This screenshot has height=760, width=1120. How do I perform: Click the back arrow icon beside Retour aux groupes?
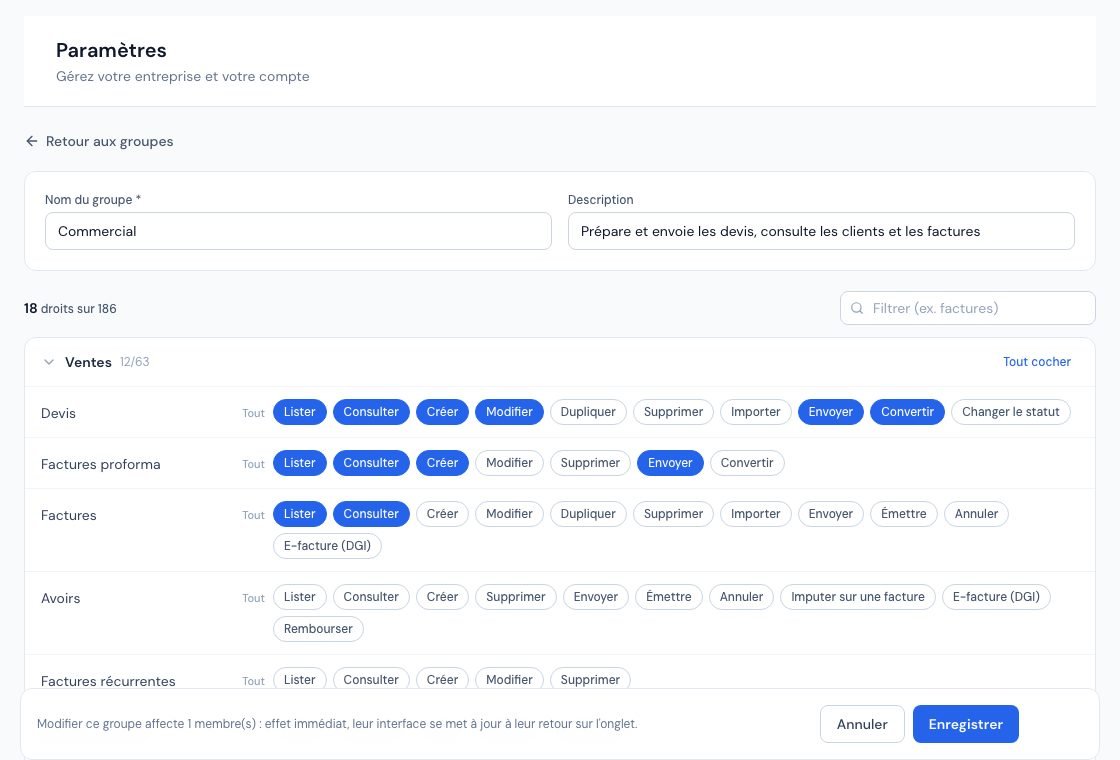[x=31, y=141]
